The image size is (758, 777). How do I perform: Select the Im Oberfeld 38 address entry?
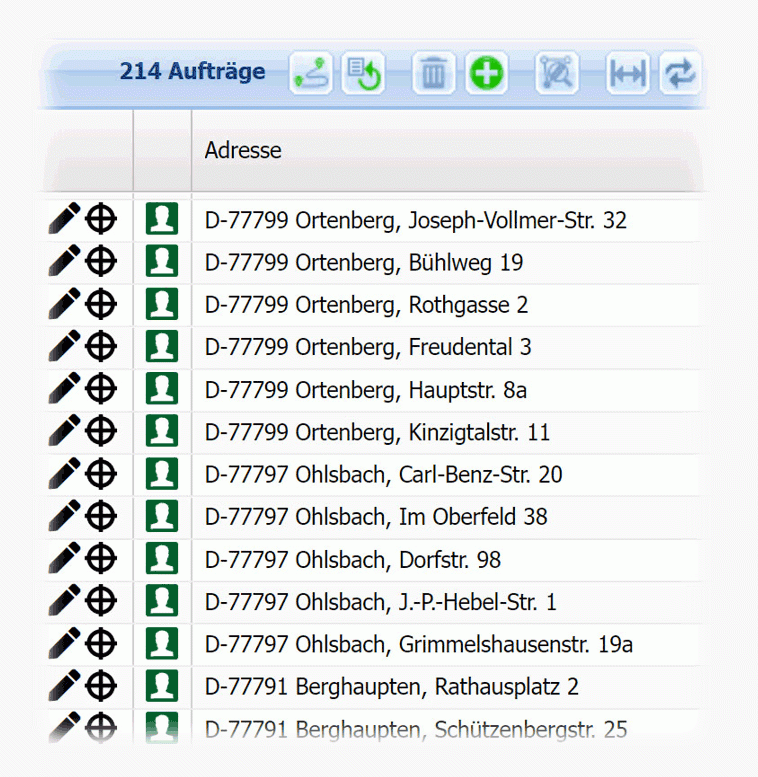pyautogui.click(x=376, y=517)
